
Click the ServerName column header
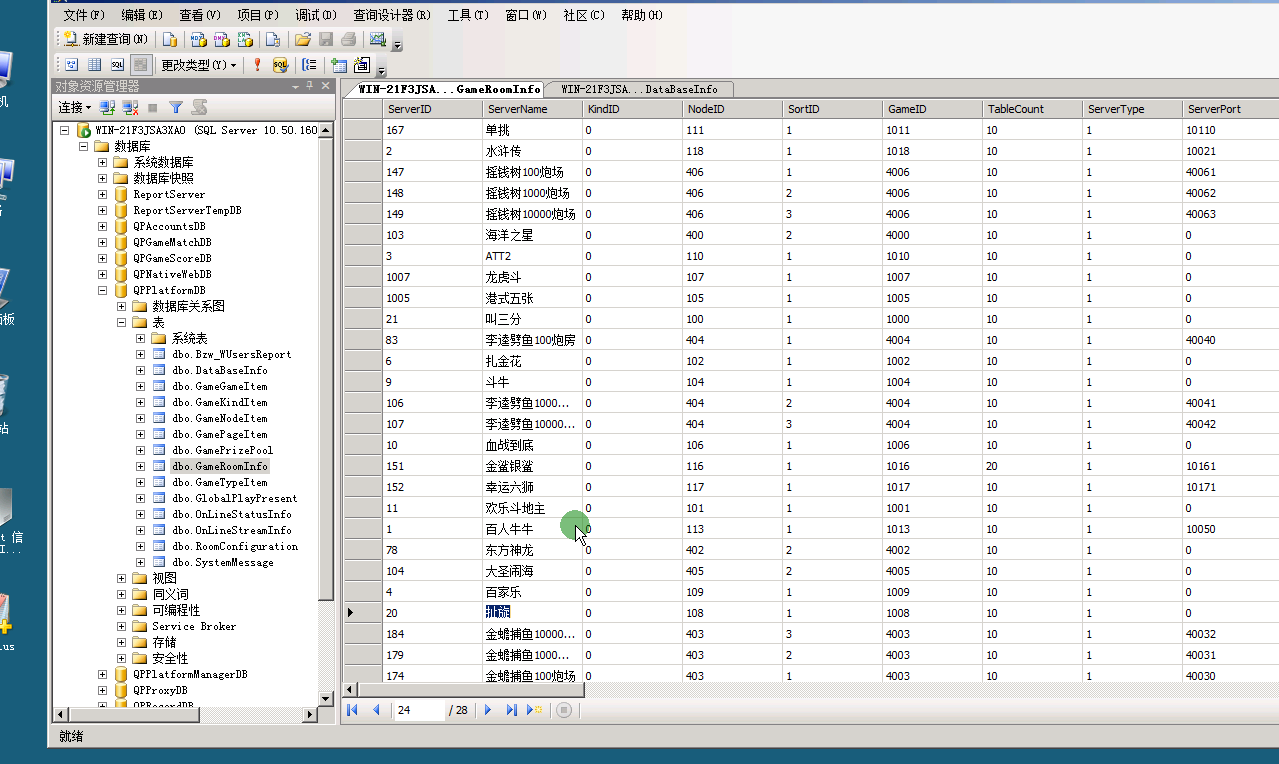[x=532, y=109]
